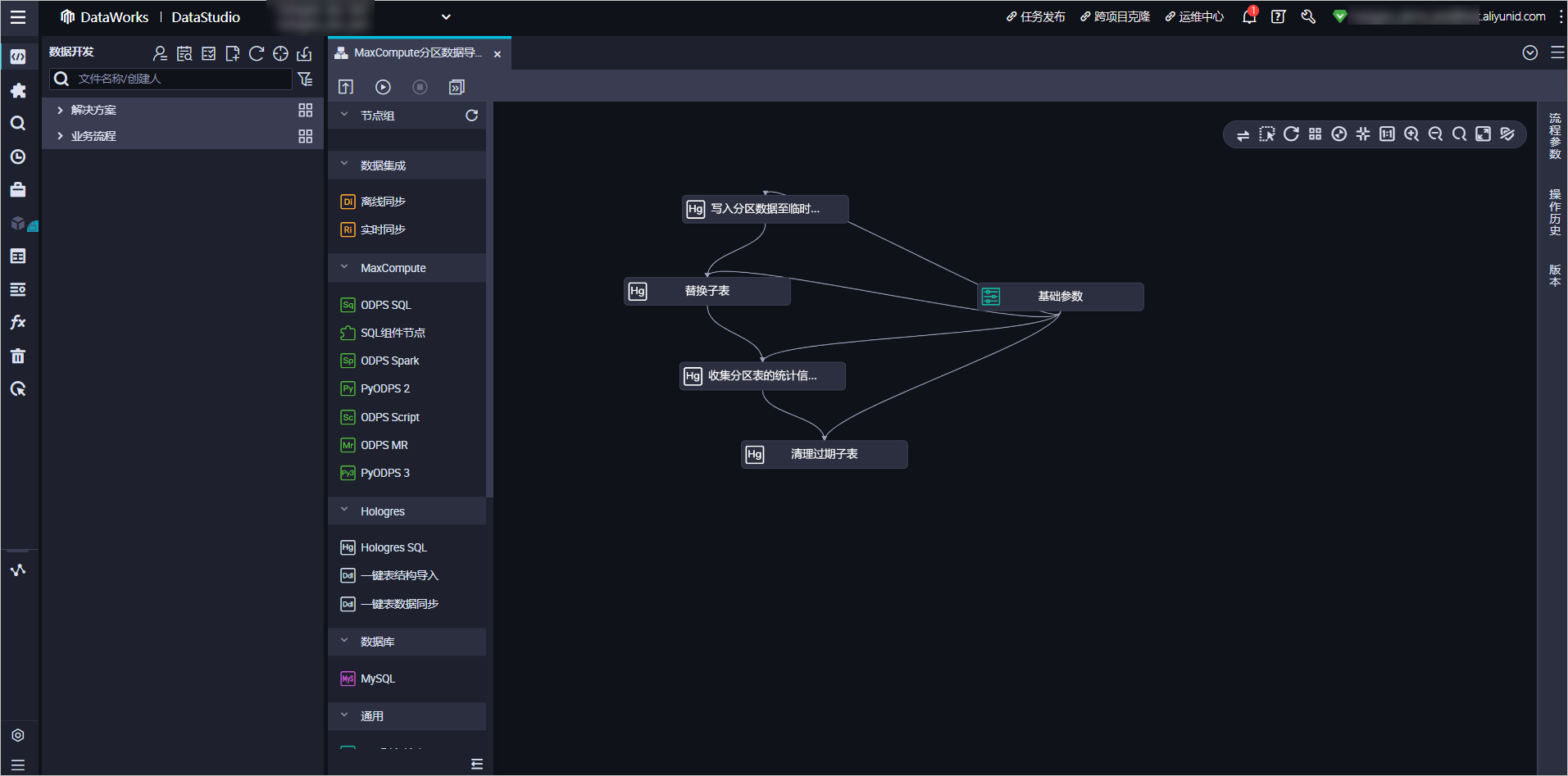Click the 'show my files' person icon
The image size is (1568, 776).
point(160,53)
